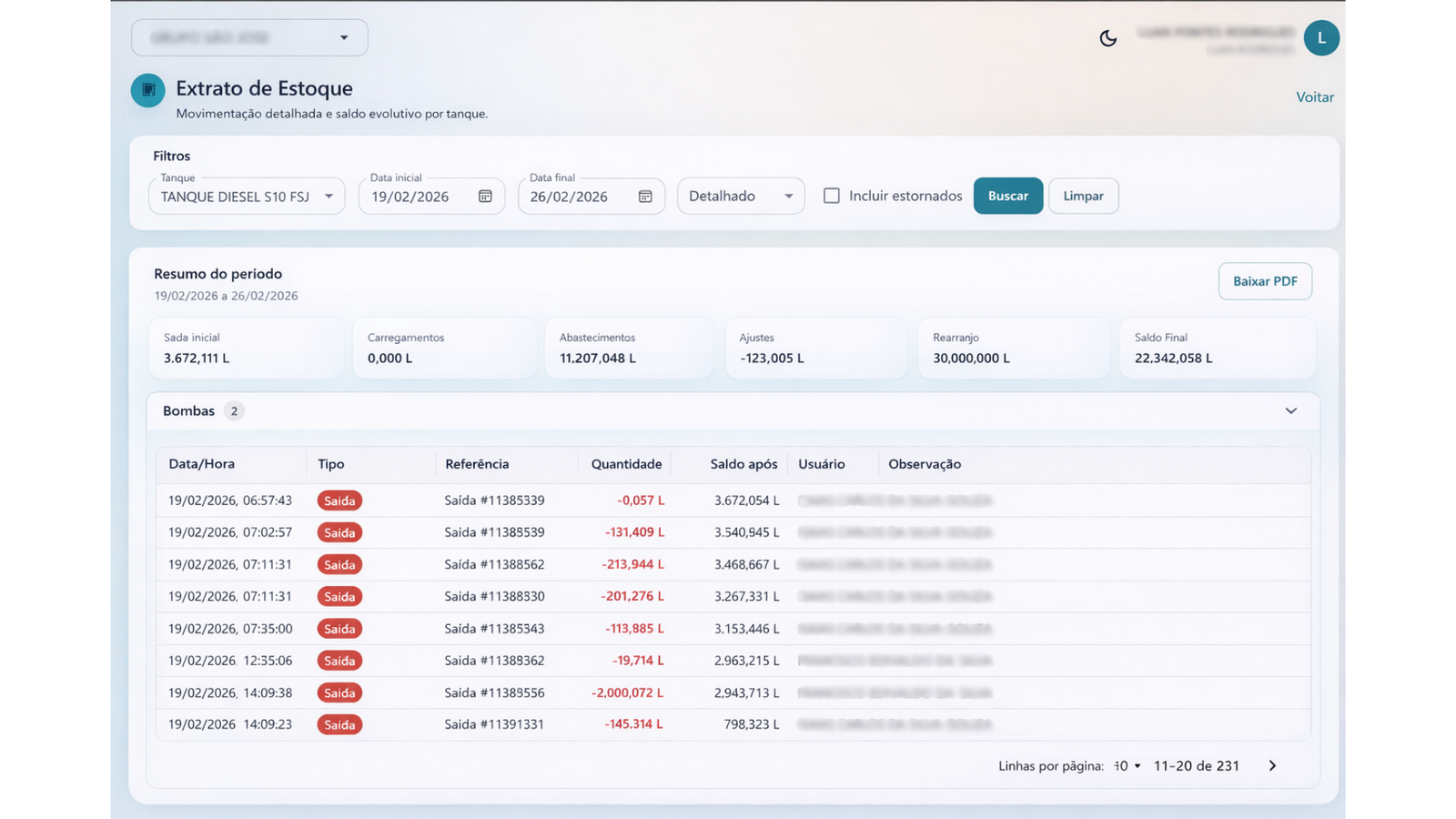Click the Voltar link
Screen dimensions: 1456x819
click(x=1314, y=97)
